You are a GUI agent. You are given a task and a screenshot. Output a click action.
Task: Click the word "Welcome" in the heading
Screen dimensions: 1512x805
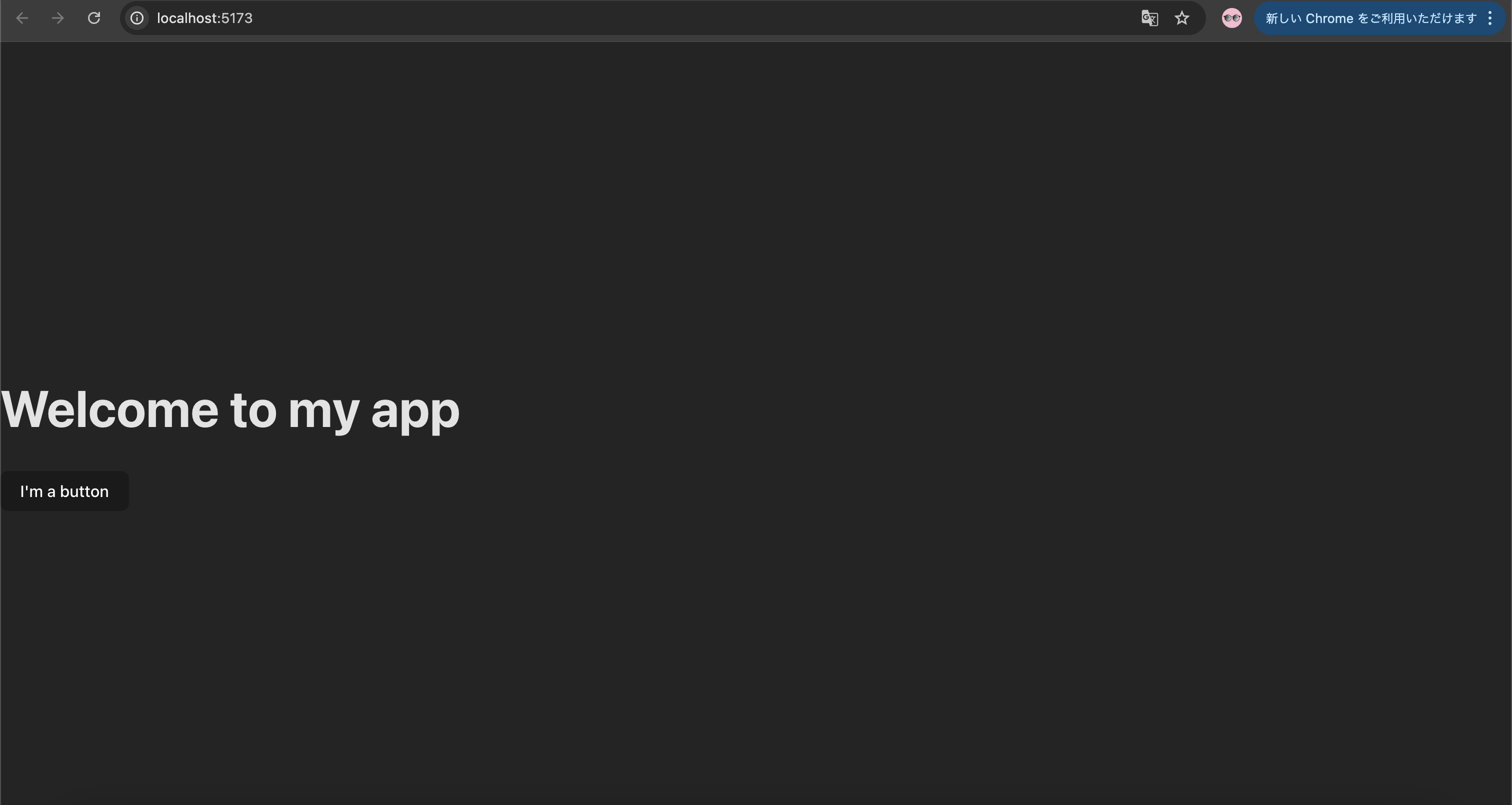pos(110,409)
